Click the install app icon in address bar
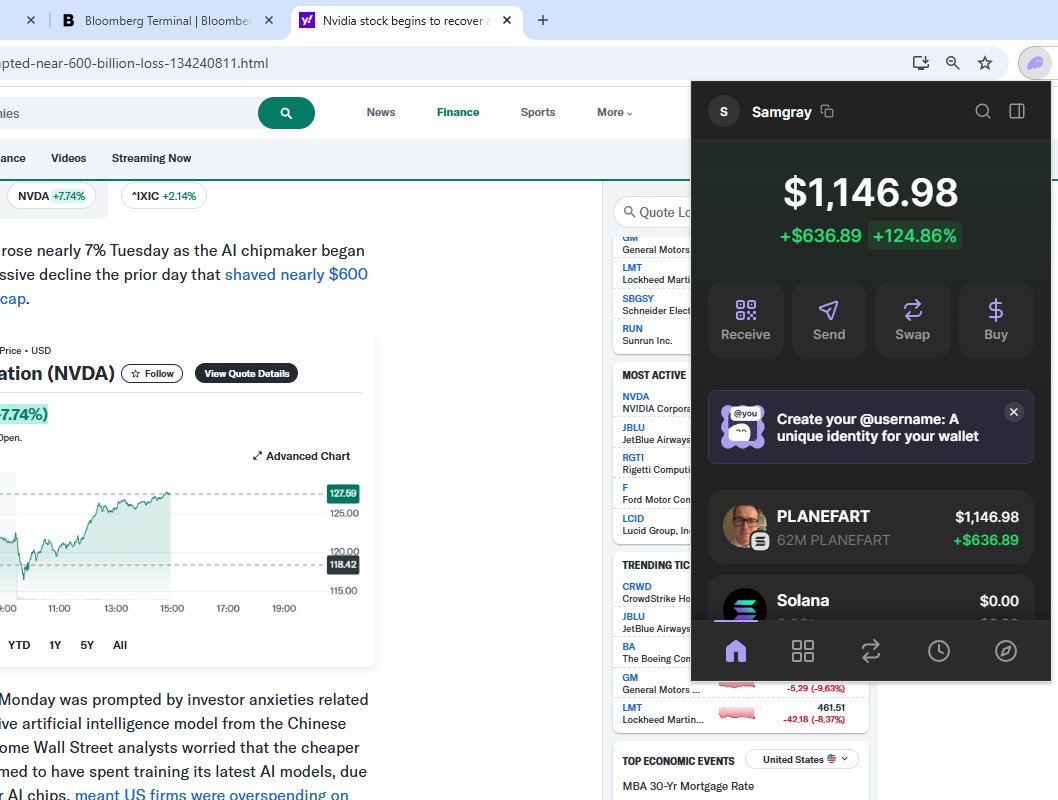 click(920, 63)
